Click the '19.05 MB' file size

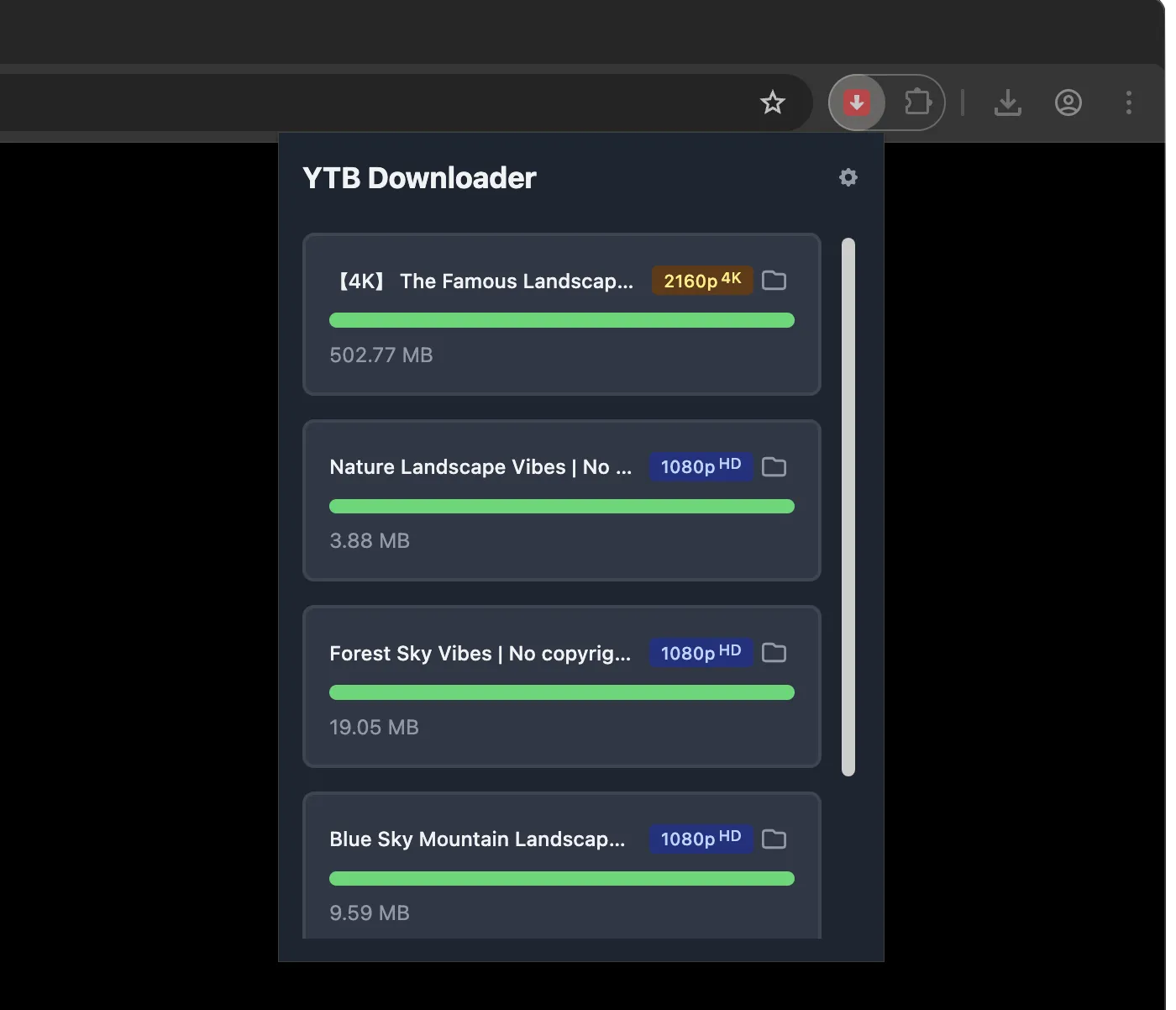tap(374, 727)
